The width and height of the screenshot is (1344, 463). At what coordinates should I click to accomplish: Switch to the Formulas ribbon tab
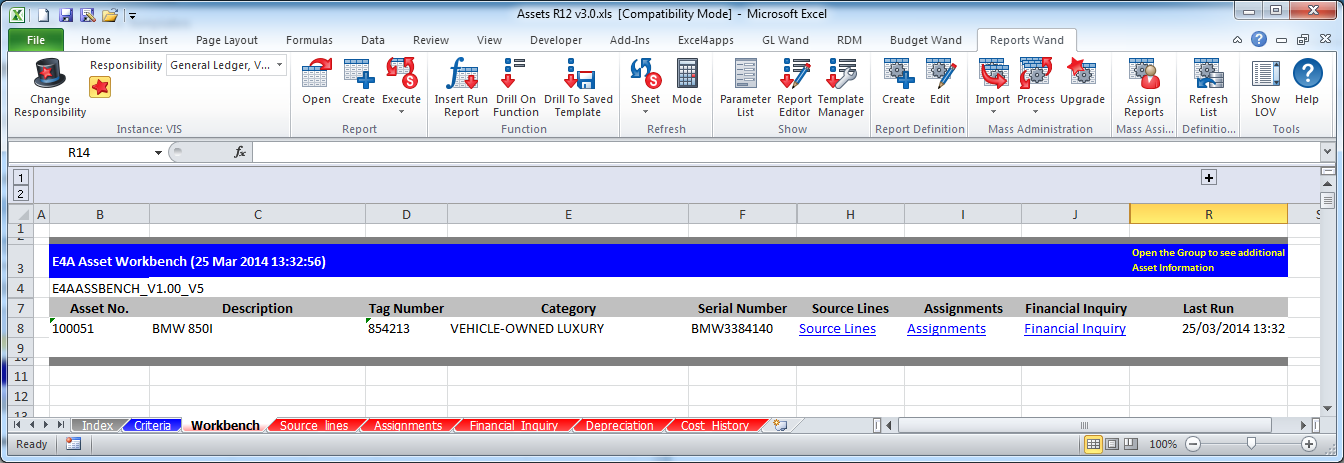click(x=309, y=40)
